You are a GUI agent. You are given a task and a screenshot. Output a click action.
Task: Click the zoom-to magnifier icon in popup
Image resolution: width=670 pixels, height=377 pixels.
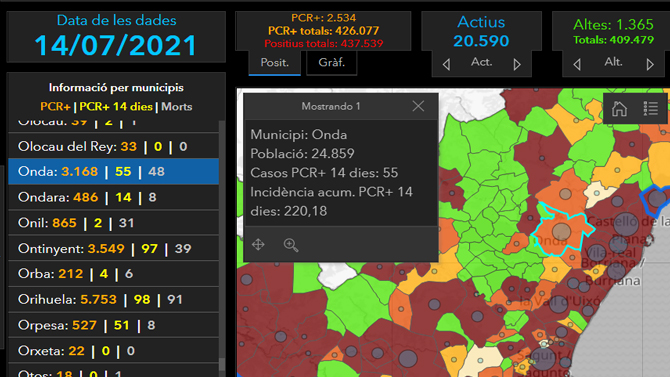pos(291,245)
